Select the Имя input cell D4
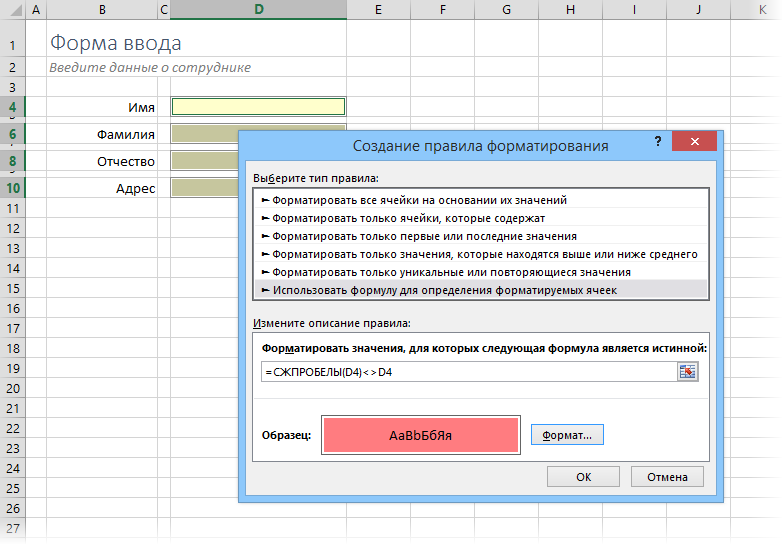The image size is (783, 545). tap(258, 107)
